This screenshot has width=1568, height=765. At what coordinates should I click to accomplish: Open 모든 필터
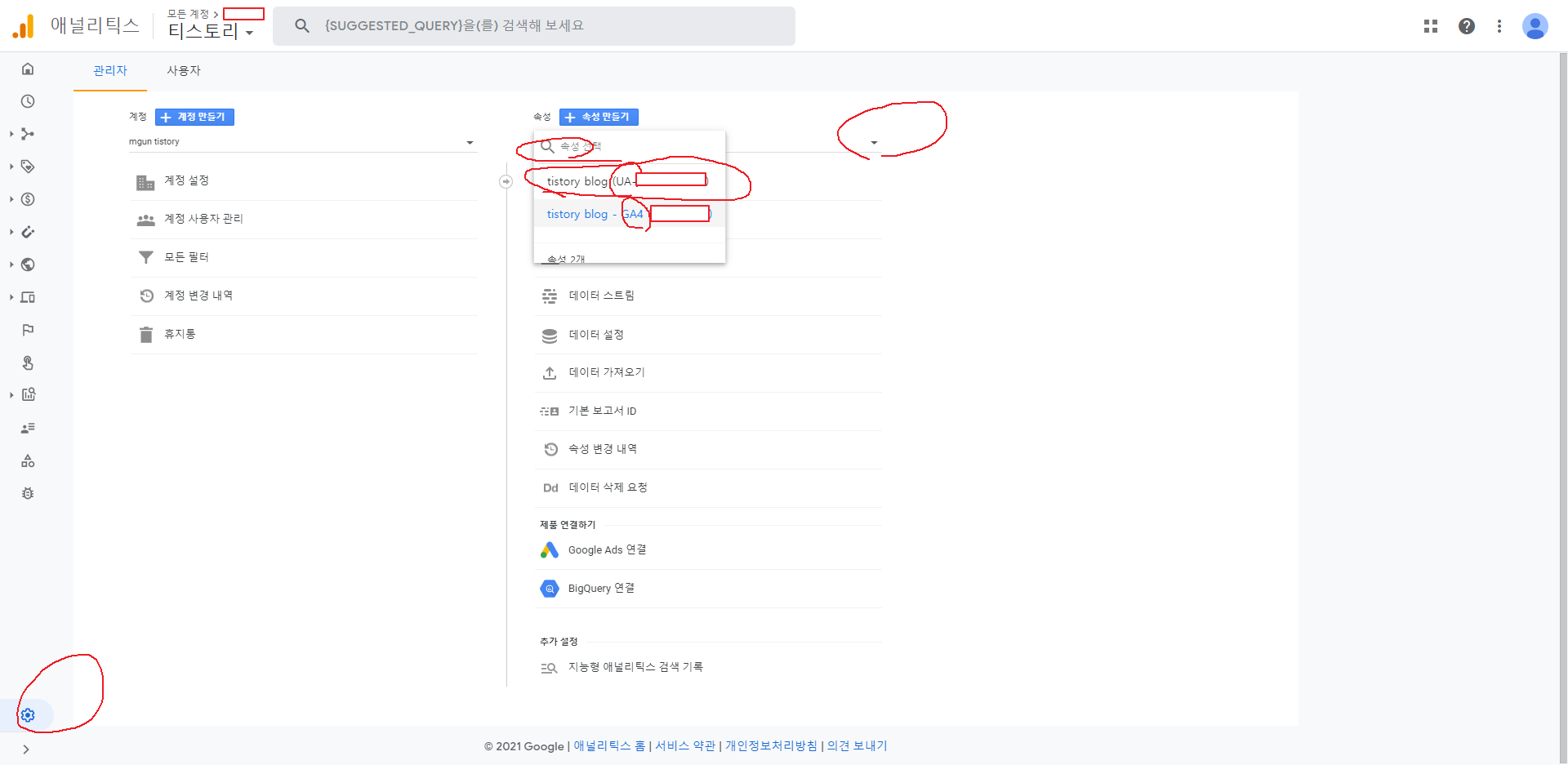tap(303, 257)
